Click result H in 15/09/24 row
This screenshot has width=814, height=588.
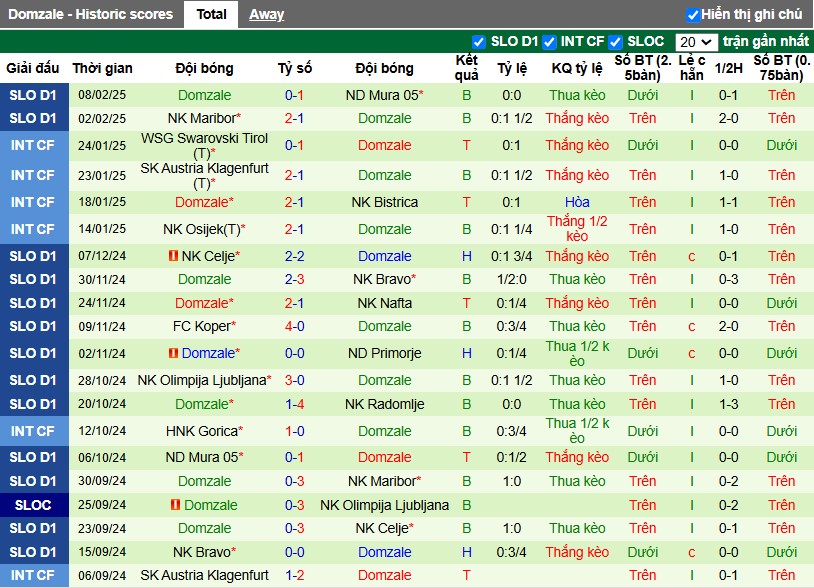(466, 552)
